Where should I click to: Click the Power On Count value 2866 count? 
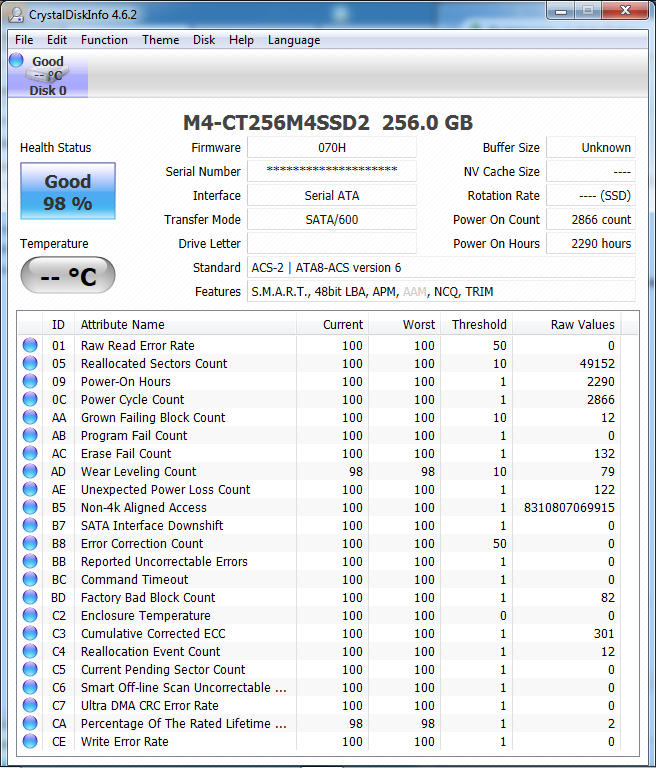[591, 219]
